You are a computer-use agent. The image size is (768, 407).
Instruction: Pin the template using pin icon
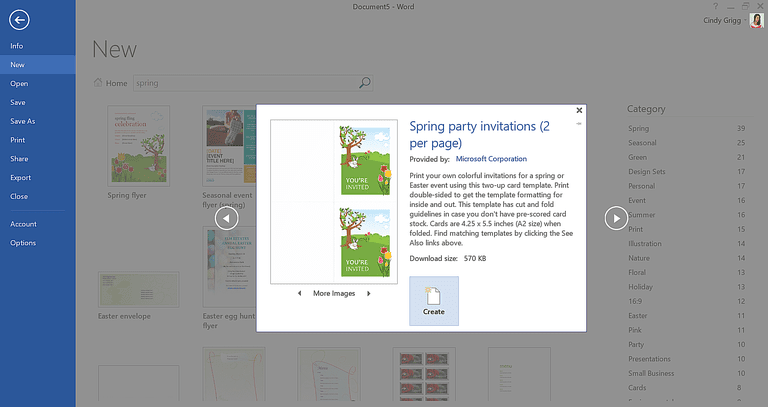coord(579,124)
